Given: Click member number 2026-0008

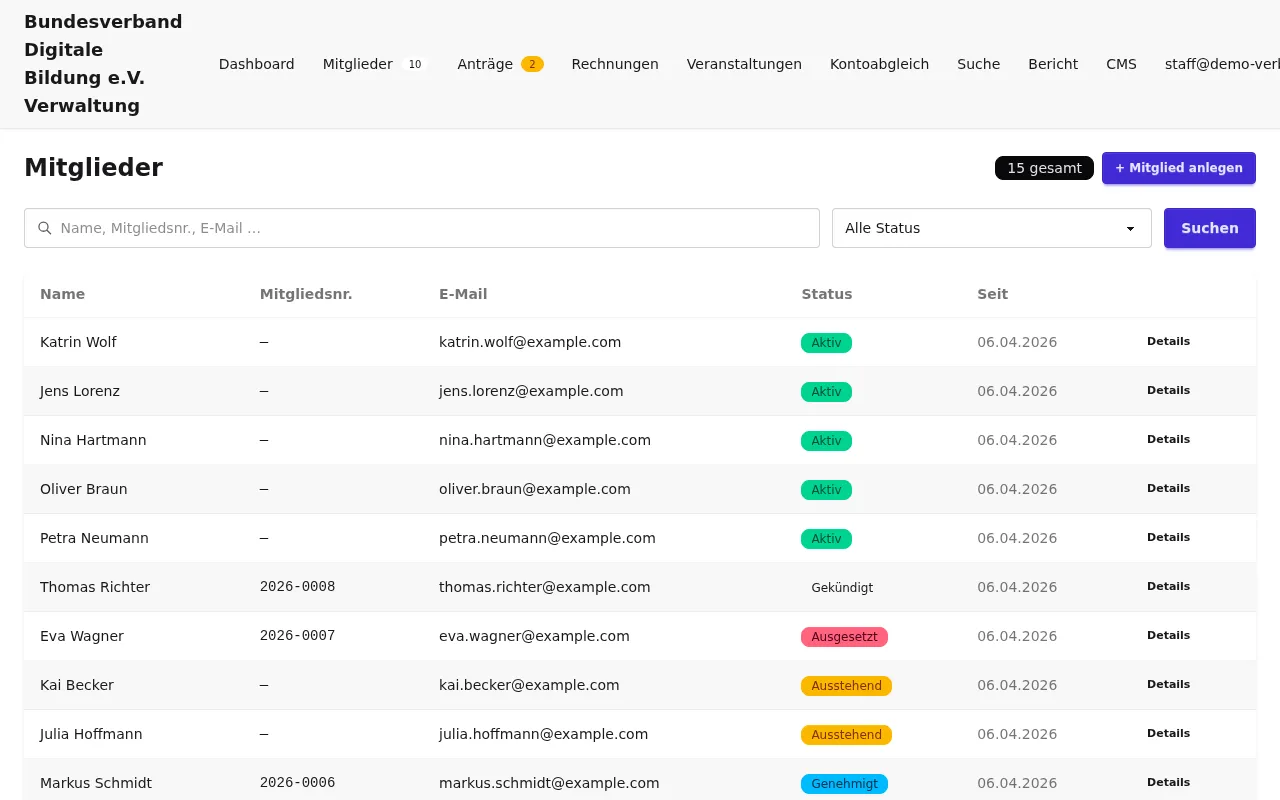Looking at the screenshot, I should coord(298,587).
